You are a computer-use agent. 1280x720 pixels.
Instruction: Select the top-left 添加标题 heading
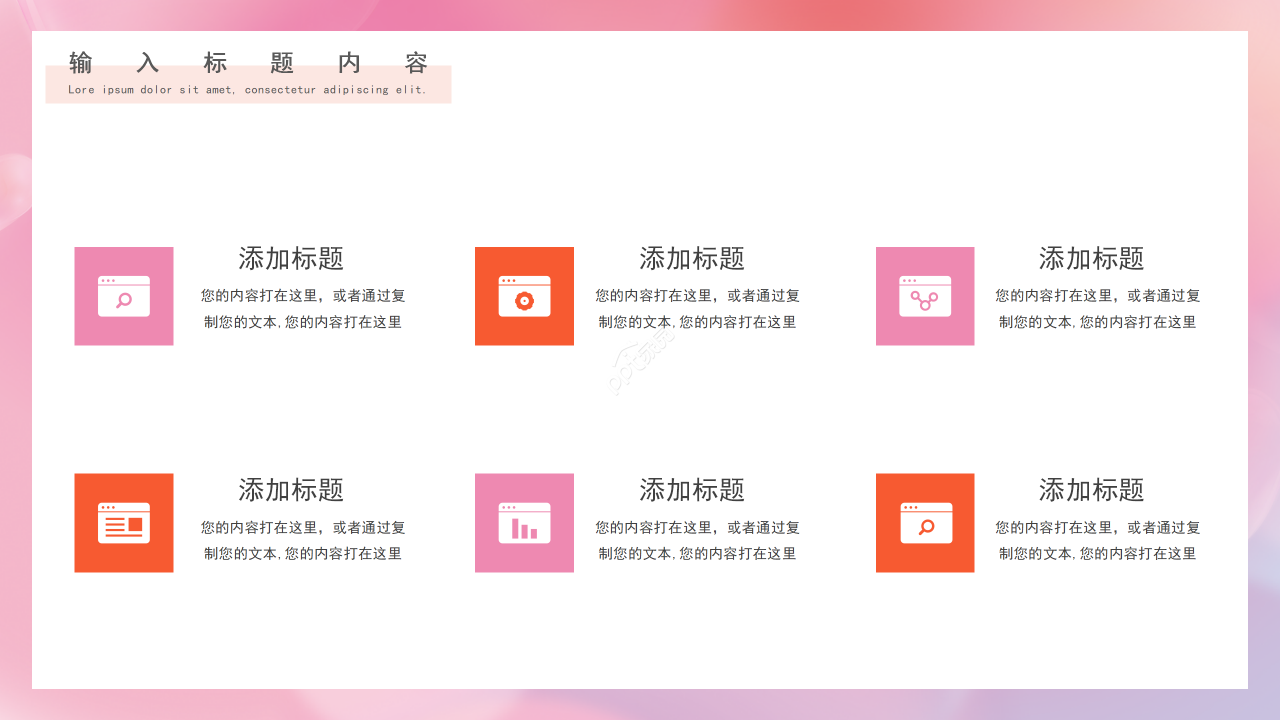click(x=288, y=259)
